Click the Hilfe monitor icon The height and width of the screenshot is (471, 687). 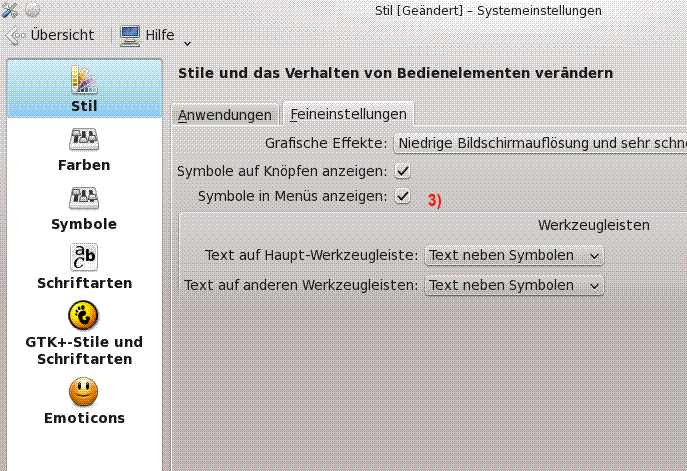coord(130,35)
